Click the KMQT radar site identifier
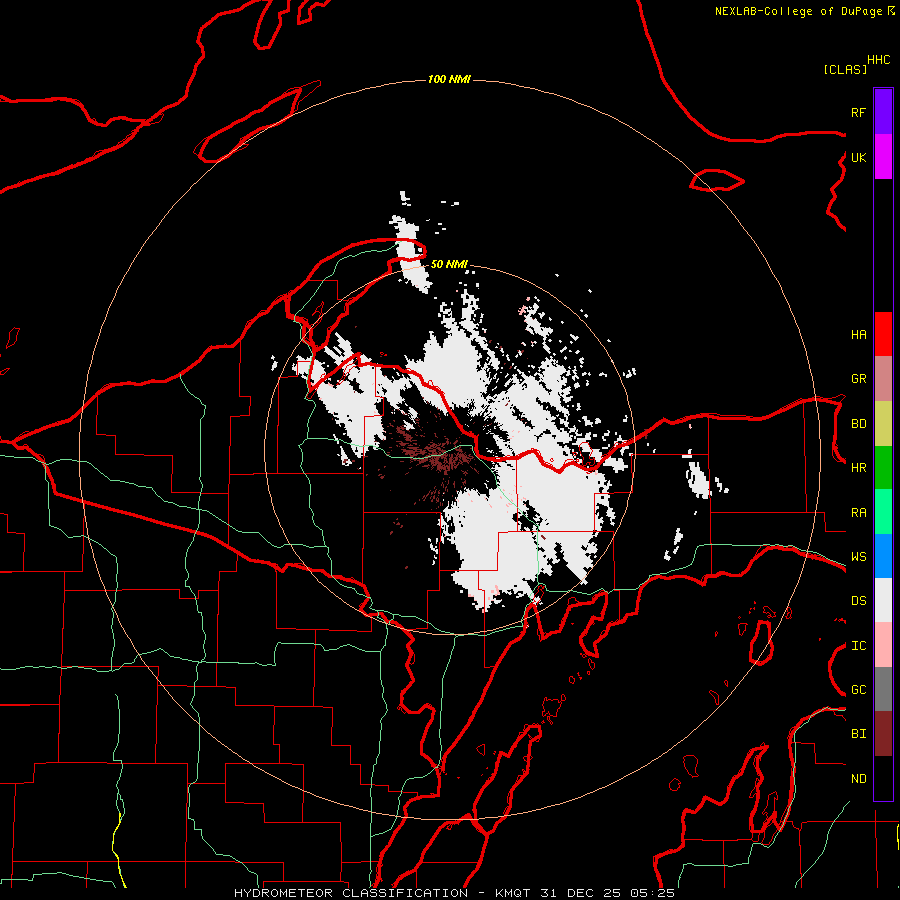 click(513, 893)
